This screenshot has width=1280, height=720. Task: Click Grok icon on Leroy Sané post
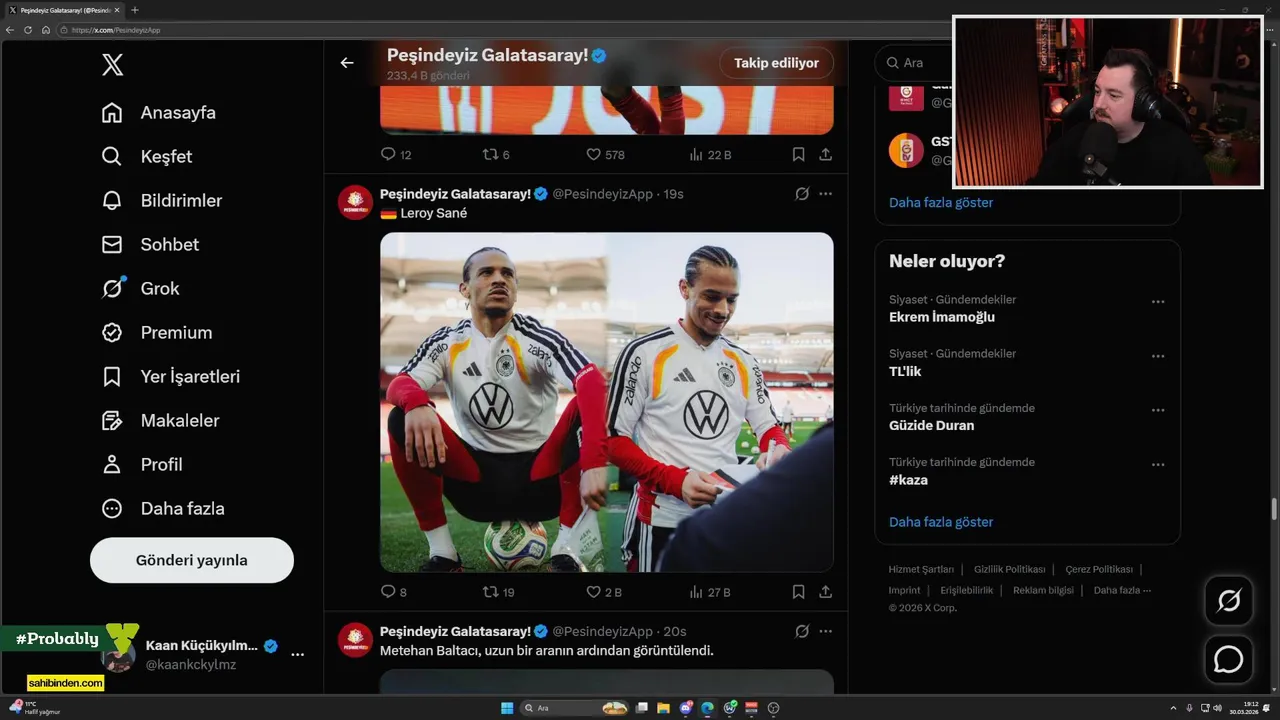coord(801,194)
